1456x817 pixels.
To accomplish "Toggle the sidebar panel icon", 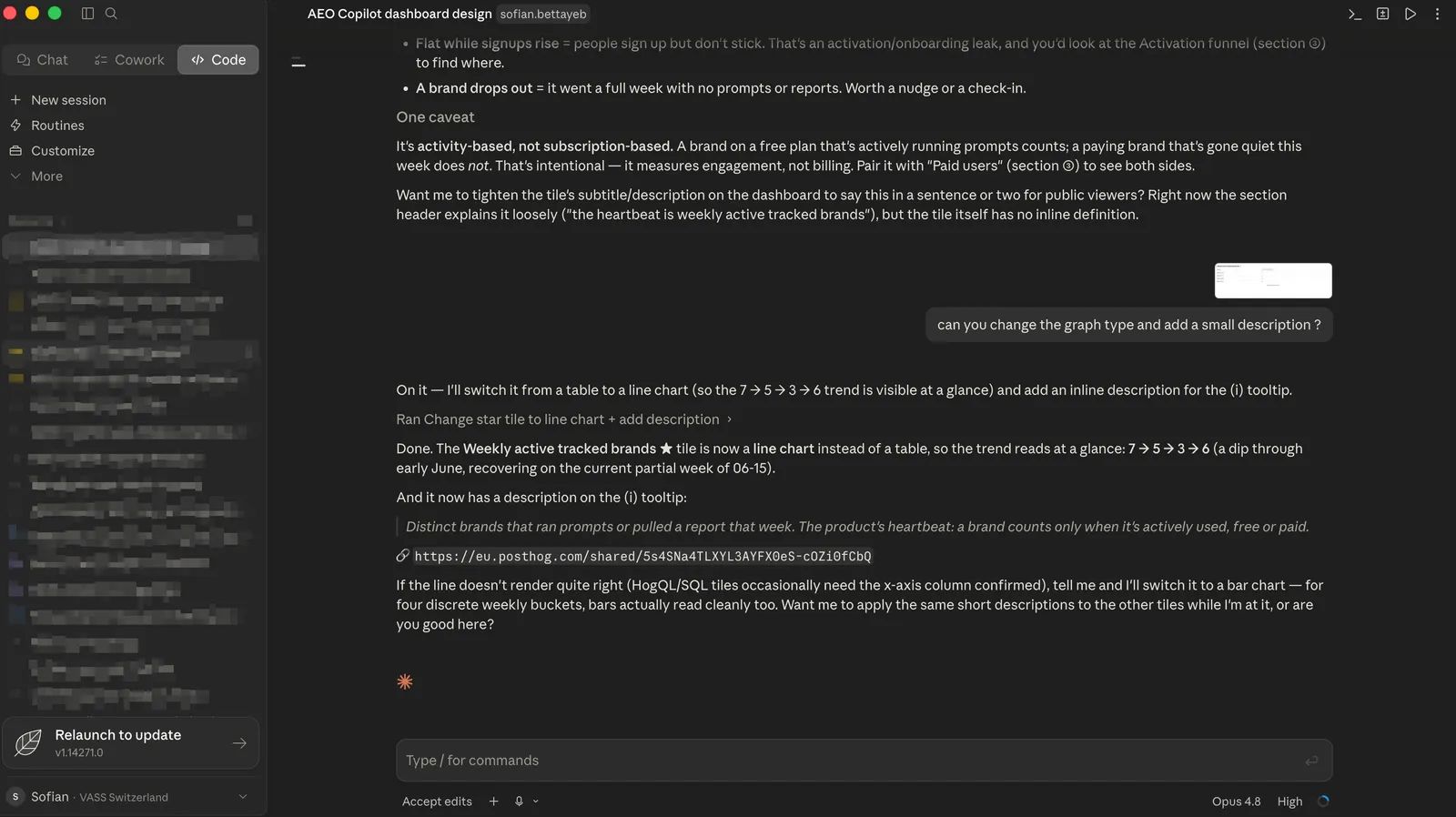I will tap(87, 14).
